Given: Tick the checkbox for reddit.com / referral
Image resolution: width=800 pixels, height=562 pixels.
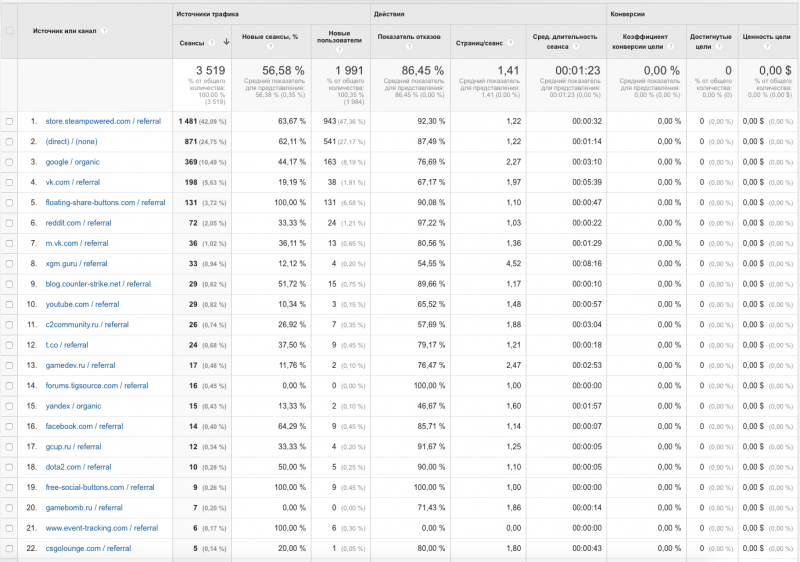Looking at the screenshot, I should 10,223.
